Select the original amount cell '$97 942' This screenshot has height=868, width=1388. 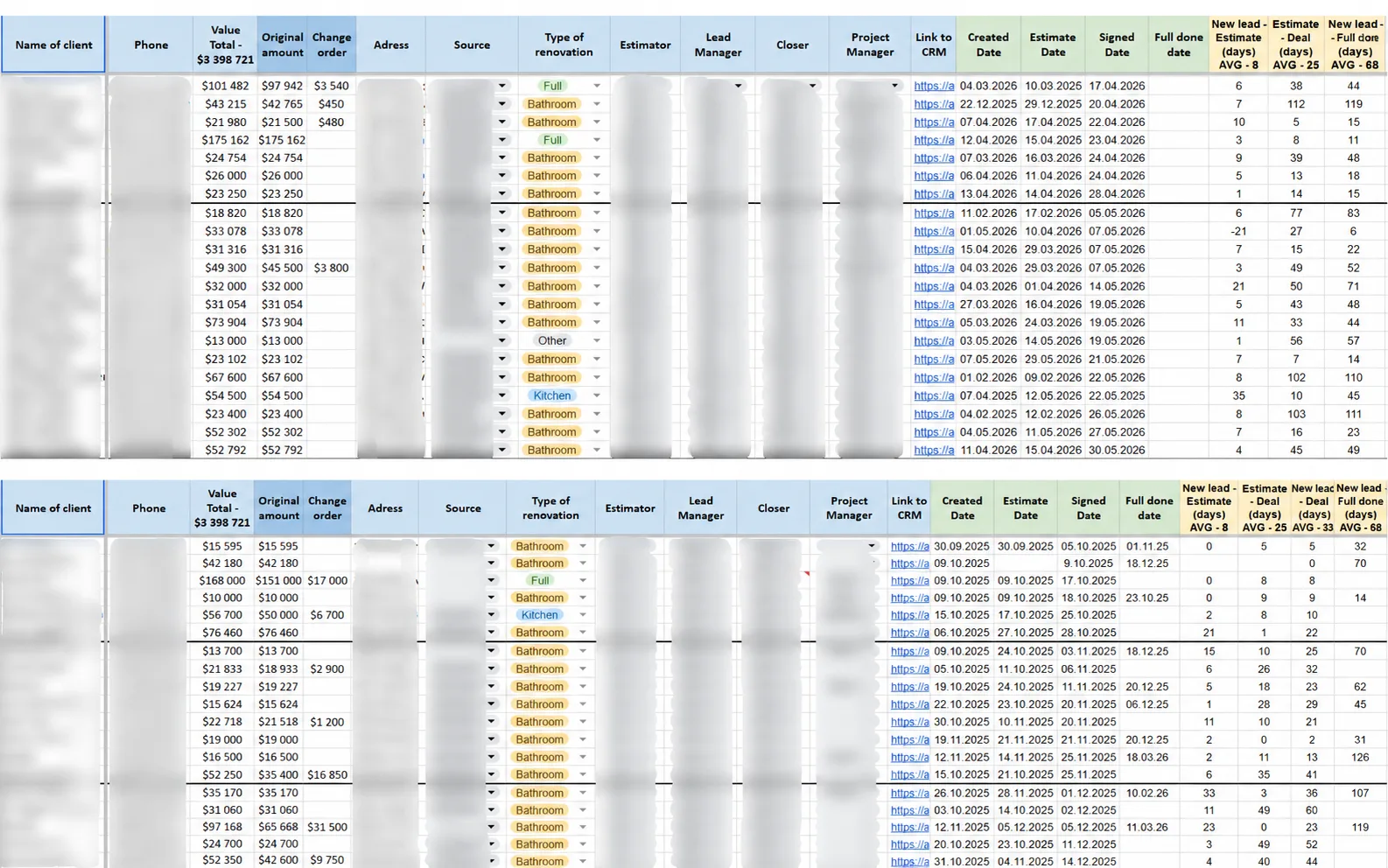[282, 86]
